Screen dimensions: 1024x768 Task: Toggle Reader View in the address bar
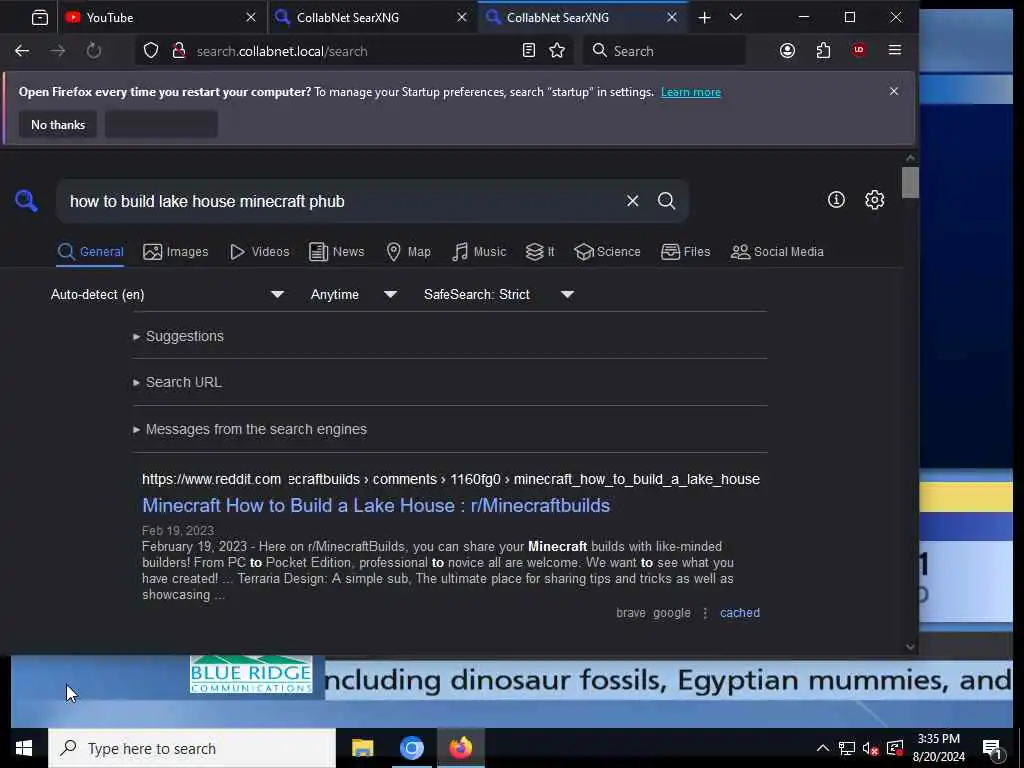coord(529,50)
